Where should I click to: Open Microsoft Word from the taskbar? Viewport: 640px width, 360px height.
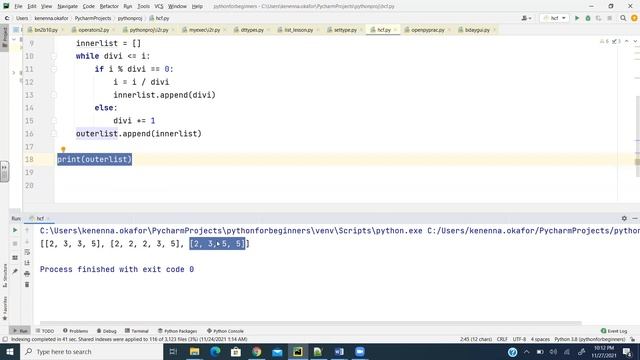[339, 351]
